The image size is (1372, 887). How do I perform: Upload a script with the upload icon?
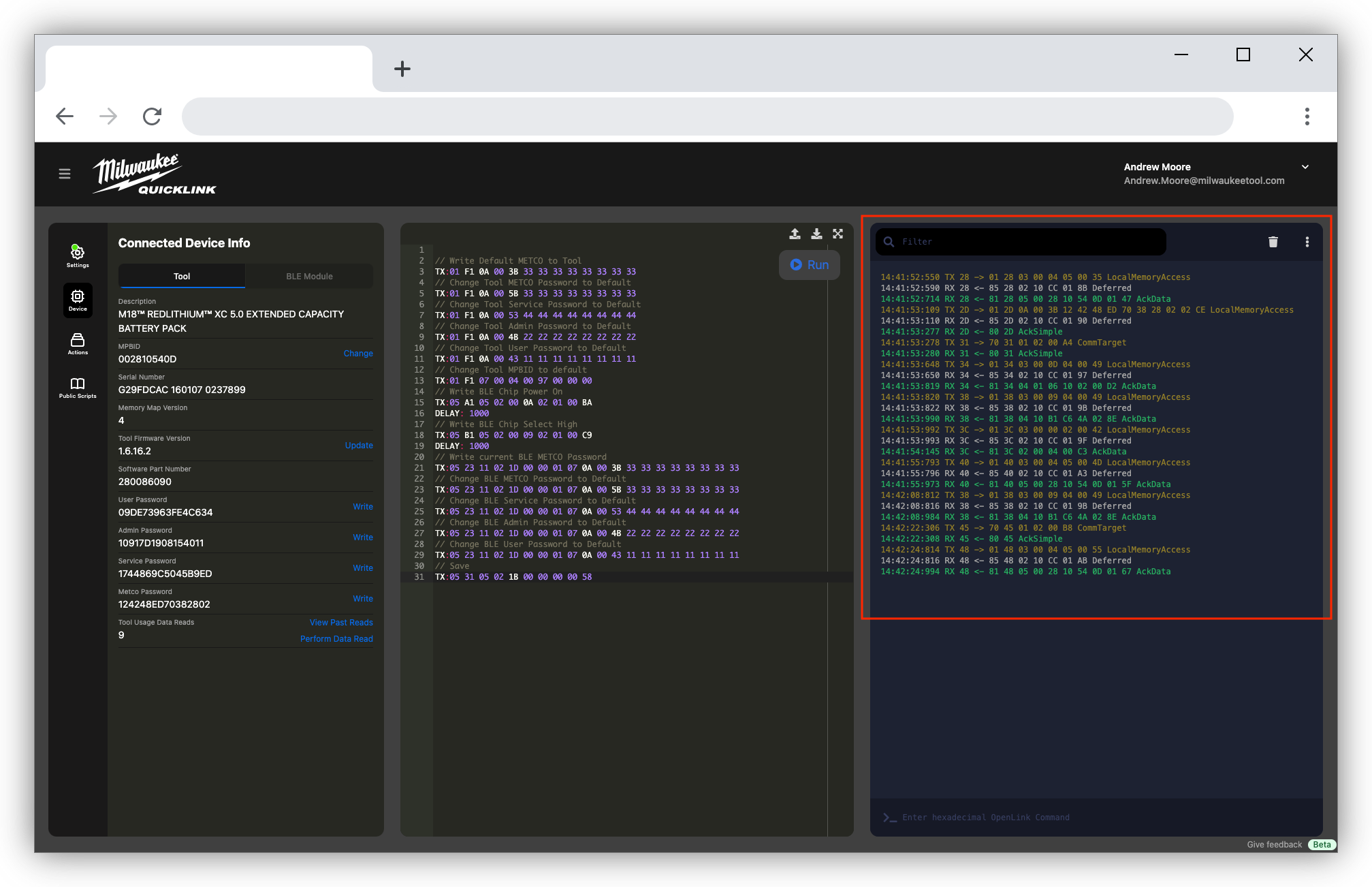pyautogui.click(x=795, y=234)
